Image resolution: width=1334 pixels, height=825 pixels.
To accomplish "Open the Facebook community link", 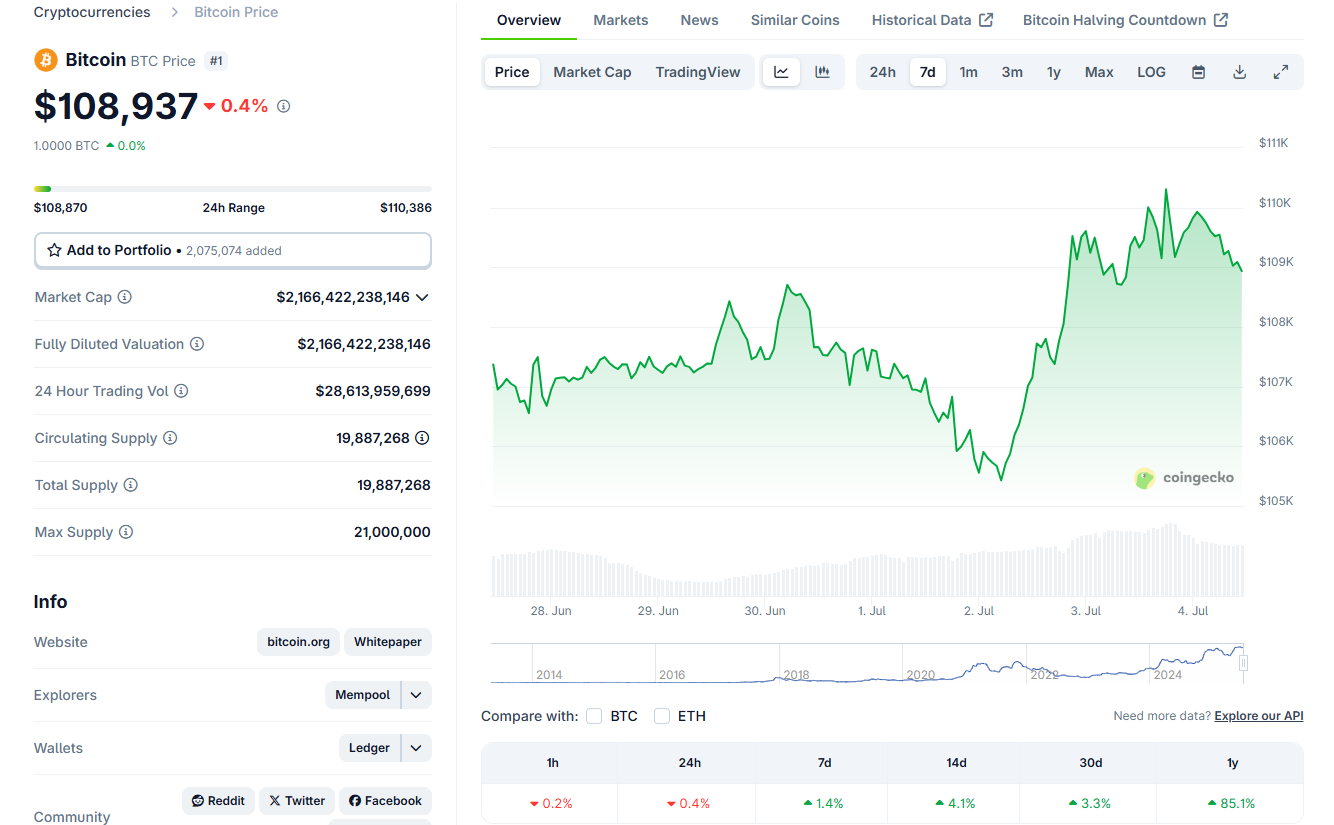I will tap(385, 801).
